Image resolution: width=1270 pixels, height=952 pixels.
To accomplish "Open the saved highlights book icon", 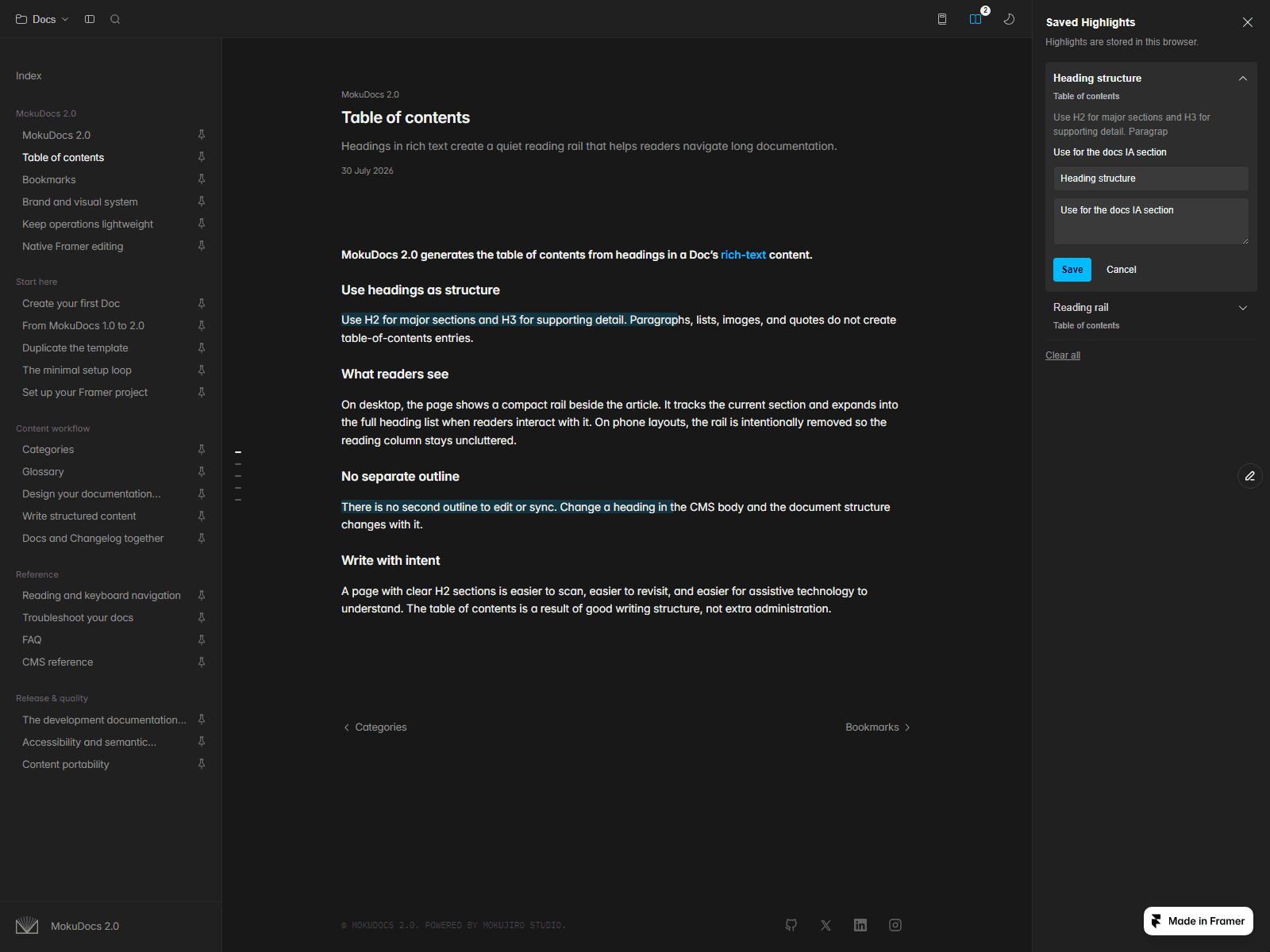I will (976, 19).
